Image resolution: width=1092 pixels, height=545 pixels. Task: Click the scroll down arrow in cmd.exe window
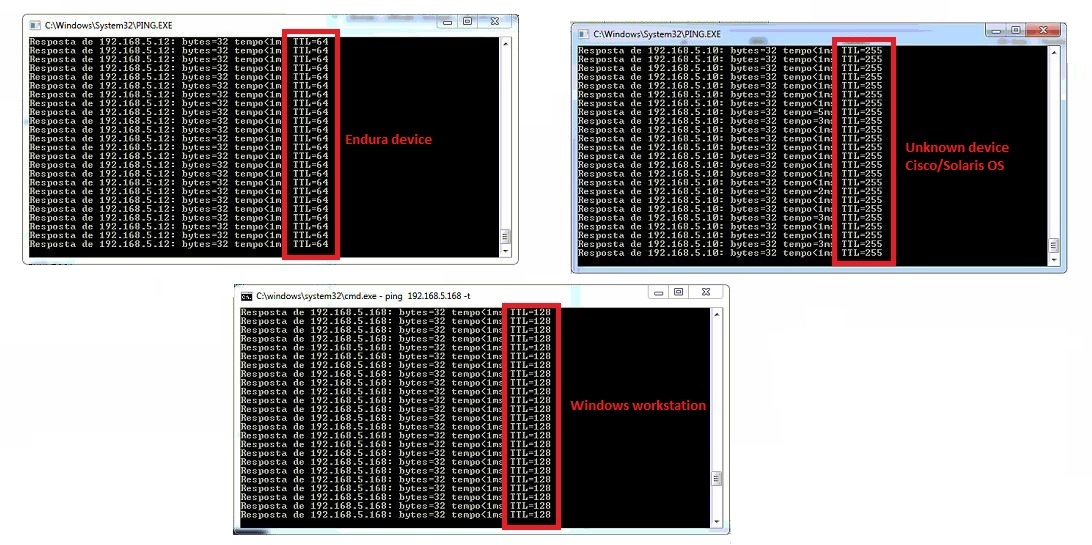pyautogui.click(x=715, y=521)
